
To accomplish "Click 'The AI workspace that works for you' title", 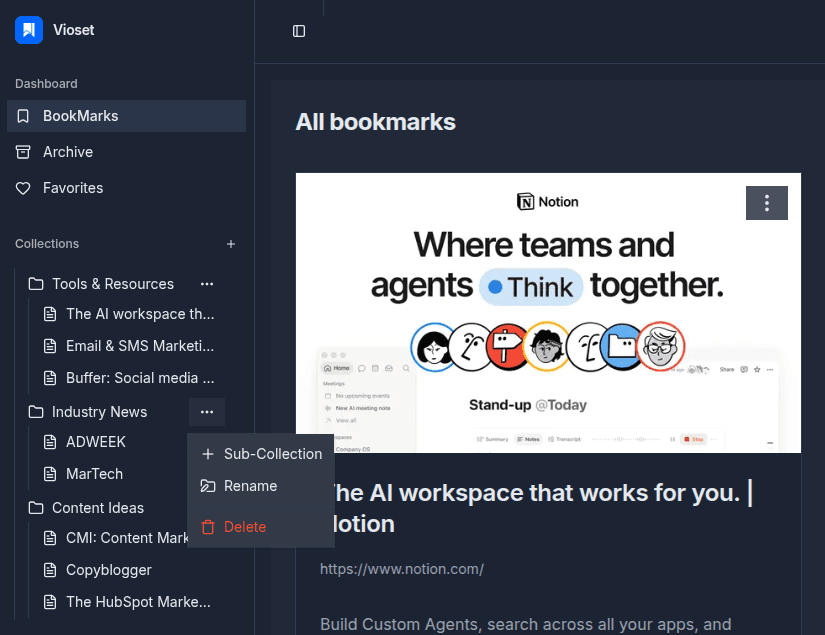I will [x=537, y=508].
